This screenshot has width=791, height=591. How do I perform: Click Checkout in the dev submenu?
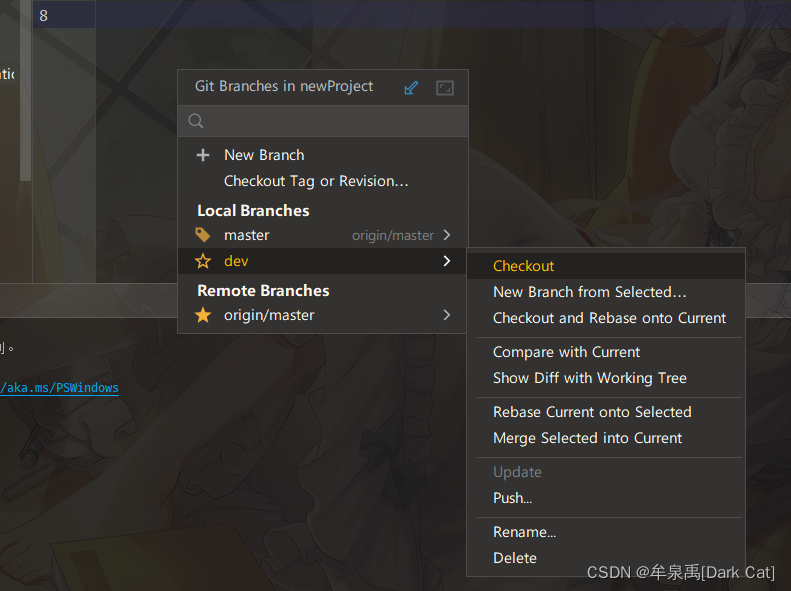[606, 266]
